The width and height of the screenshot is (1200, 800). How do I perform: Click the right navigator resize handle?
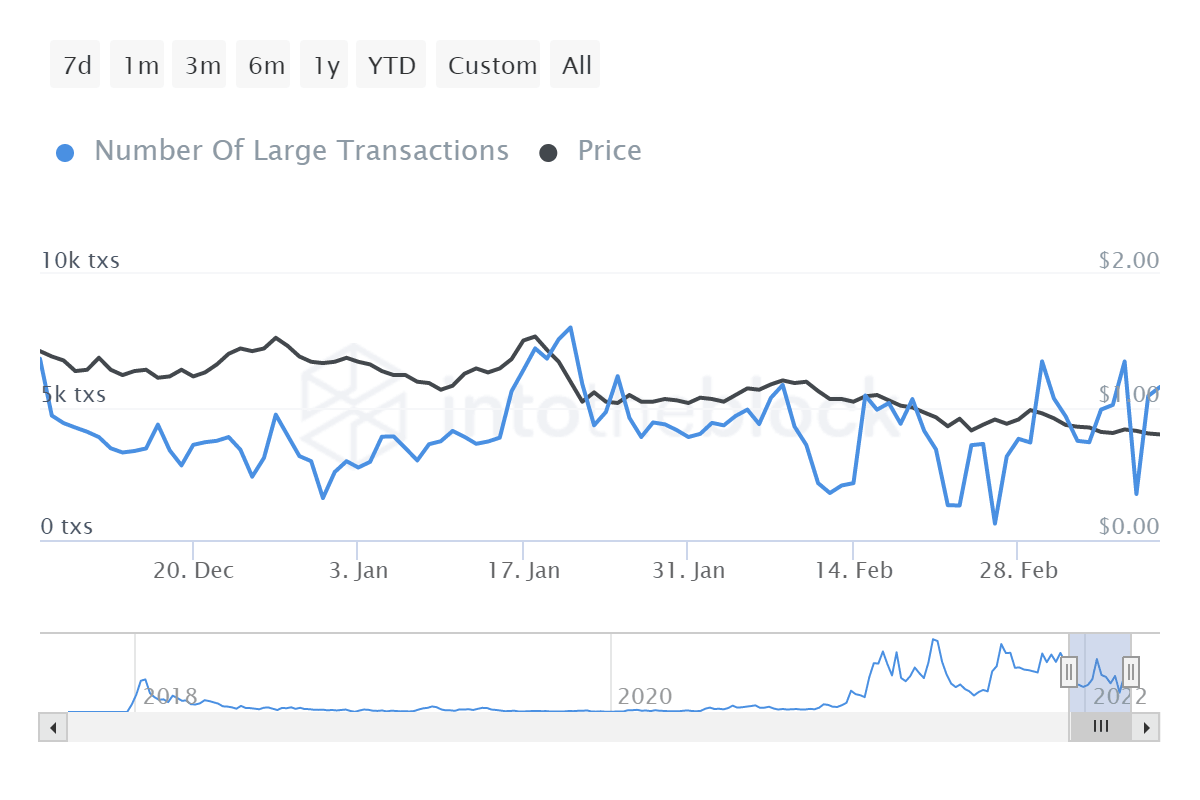[x=1131, y=672]
